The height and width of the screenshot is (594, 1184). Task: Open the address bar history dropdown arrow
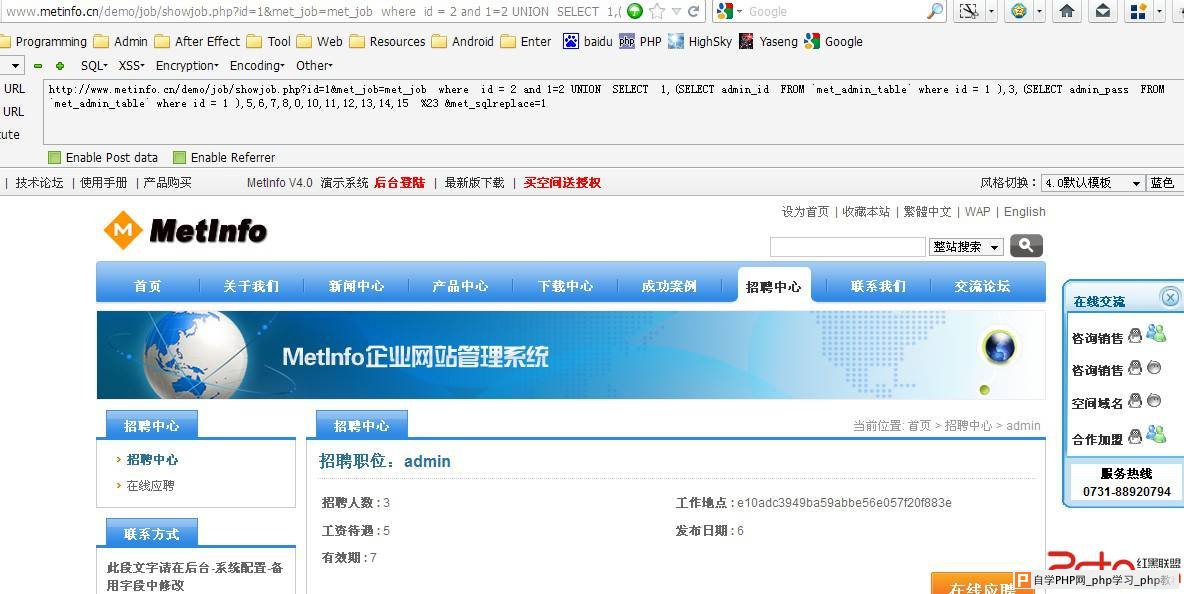pyautogui.click(x=677, y=11)
